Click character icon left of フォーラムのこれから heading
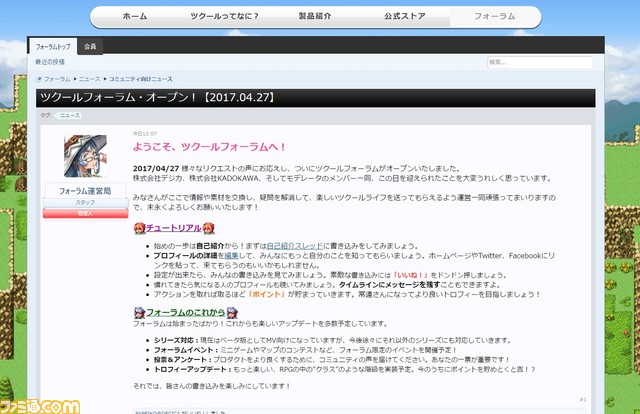640x414 pixels. point(138,313)
